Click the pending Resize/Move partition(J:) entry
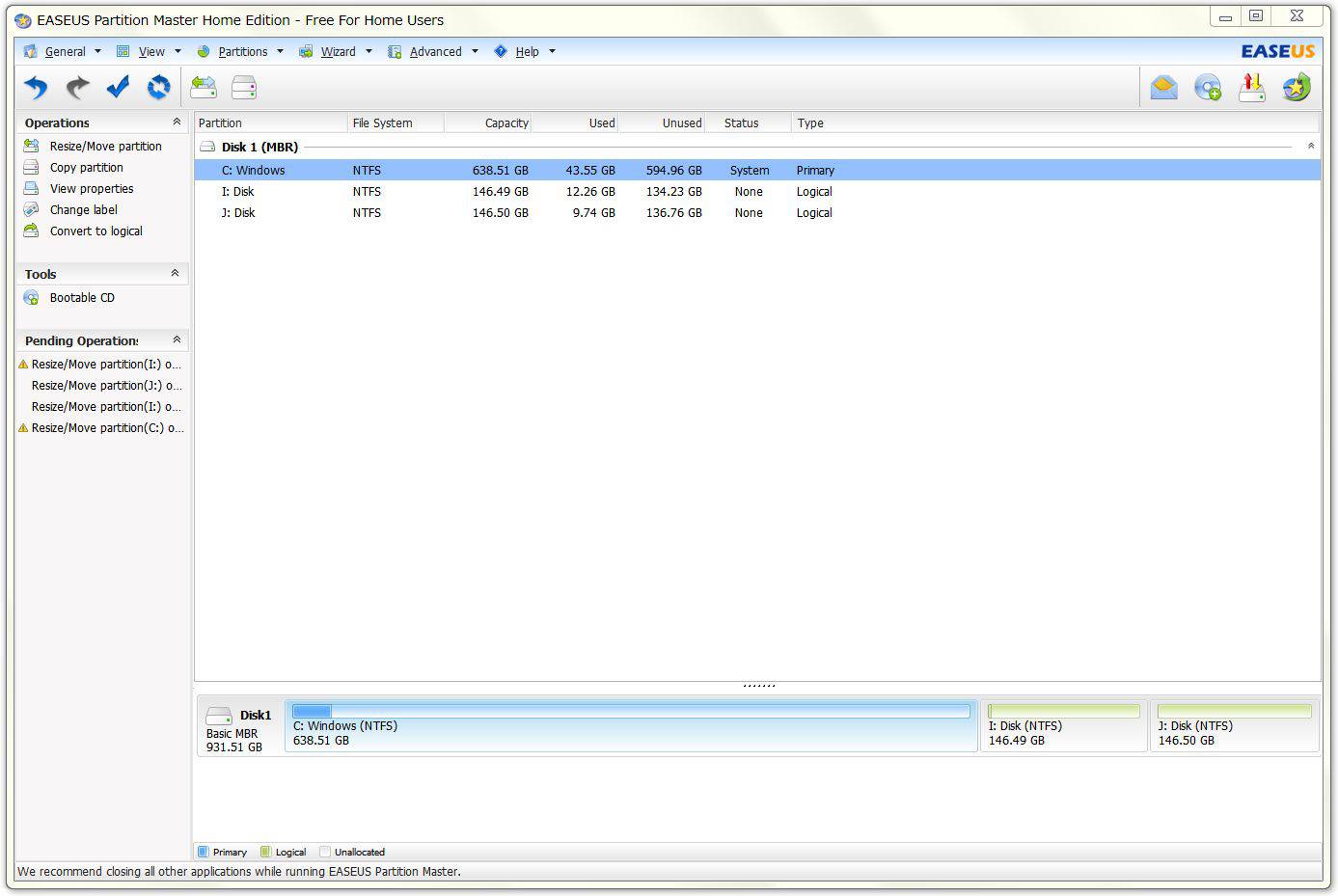The height and width of the screenshot is (896, 1338). [106, 385]
